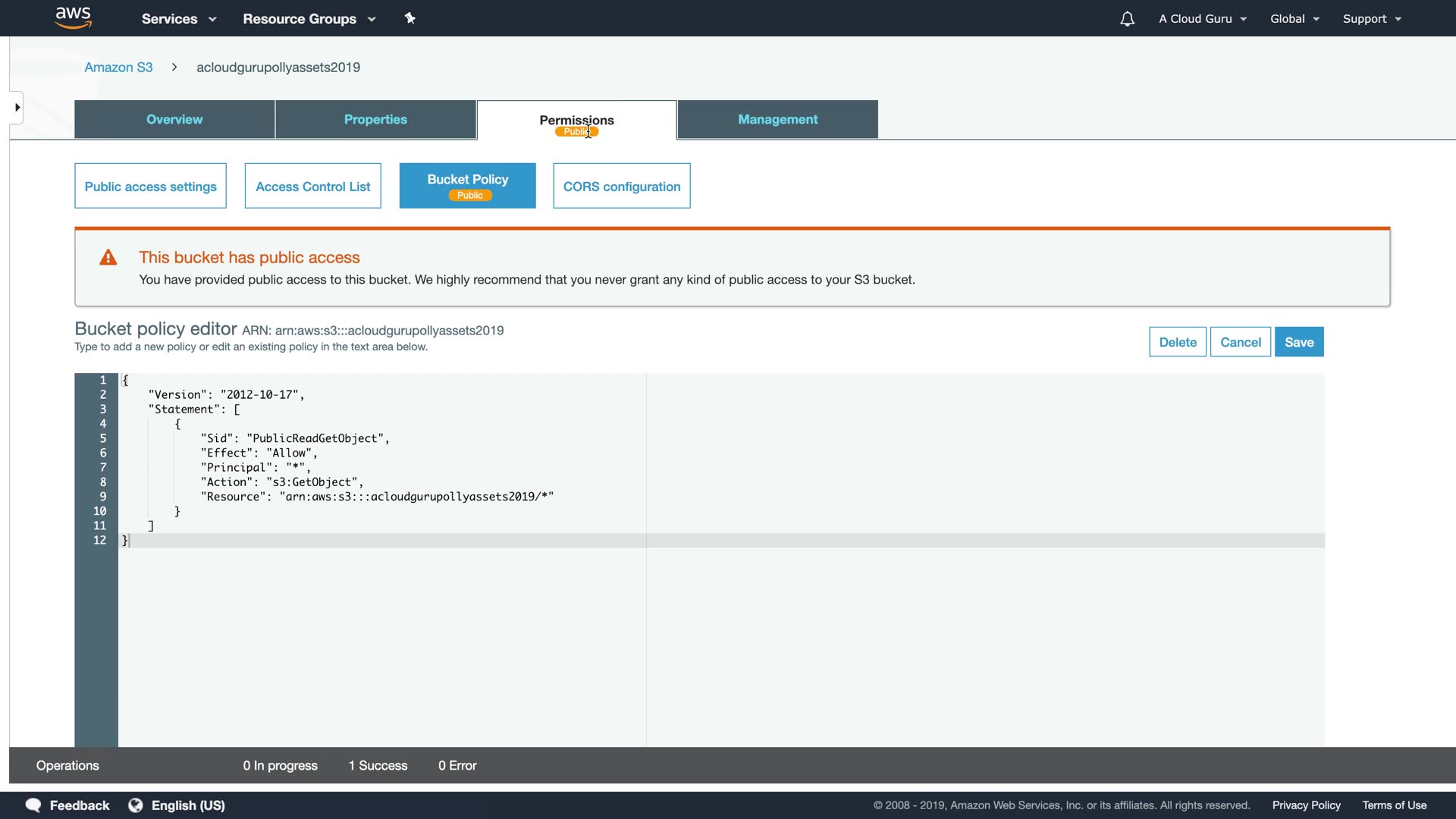This screenshot has height=819, width=1456.
Task: Switch to the Properties tab
Action: pyautogui.click(x=375, y=120)
